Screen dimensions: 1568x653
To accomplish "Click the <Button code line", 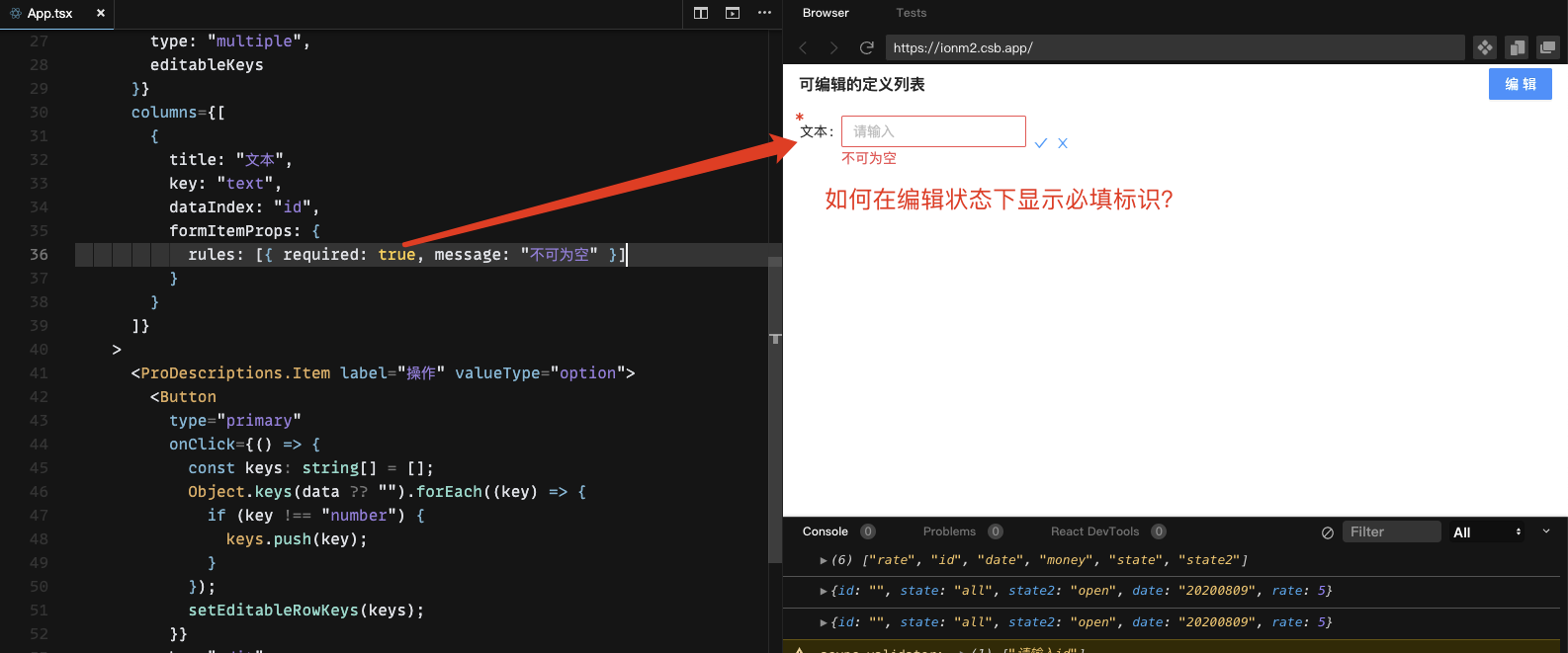I will click(183, 397).
